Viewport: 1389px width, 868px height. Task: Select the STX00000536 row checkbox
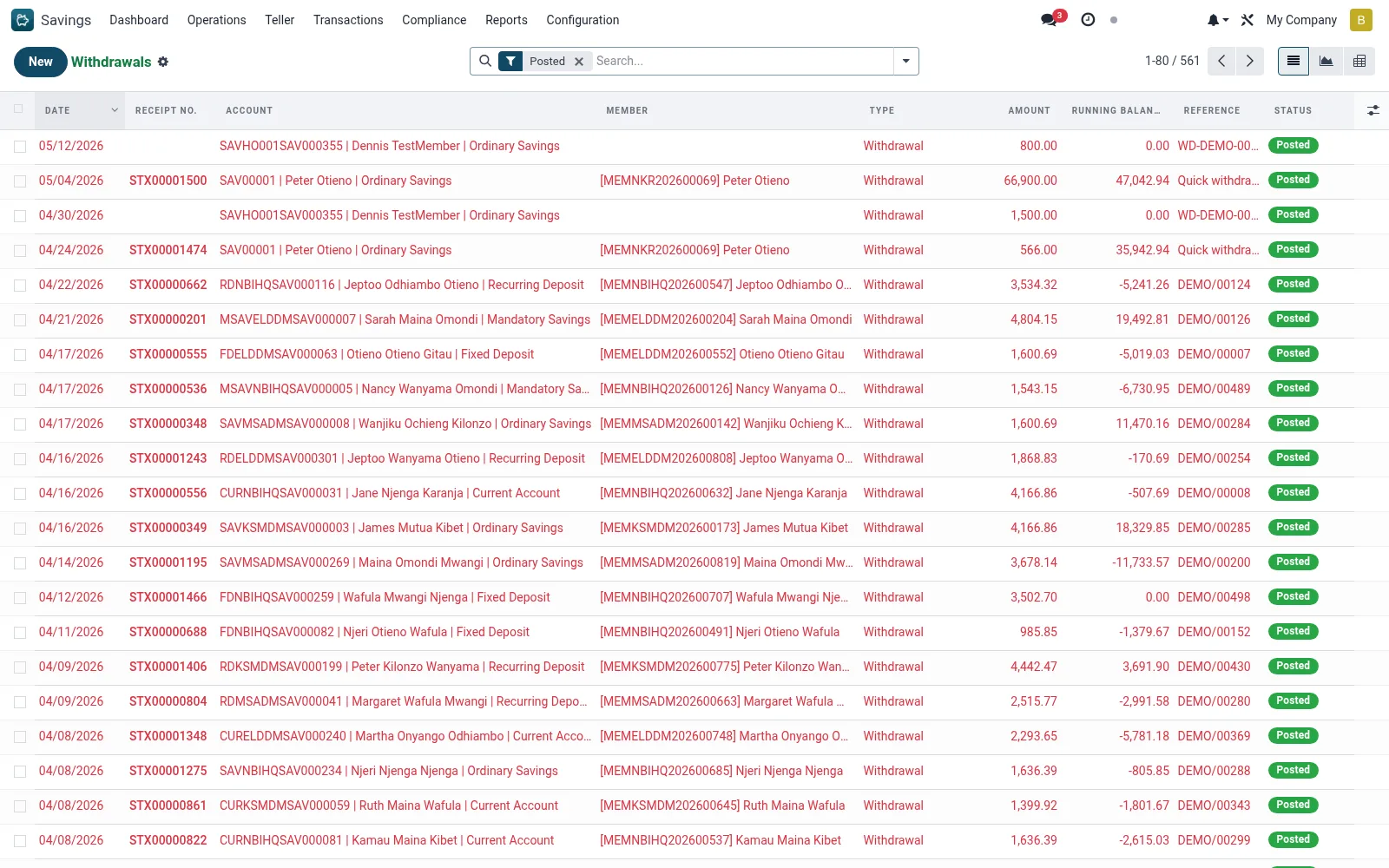point(19,390)
